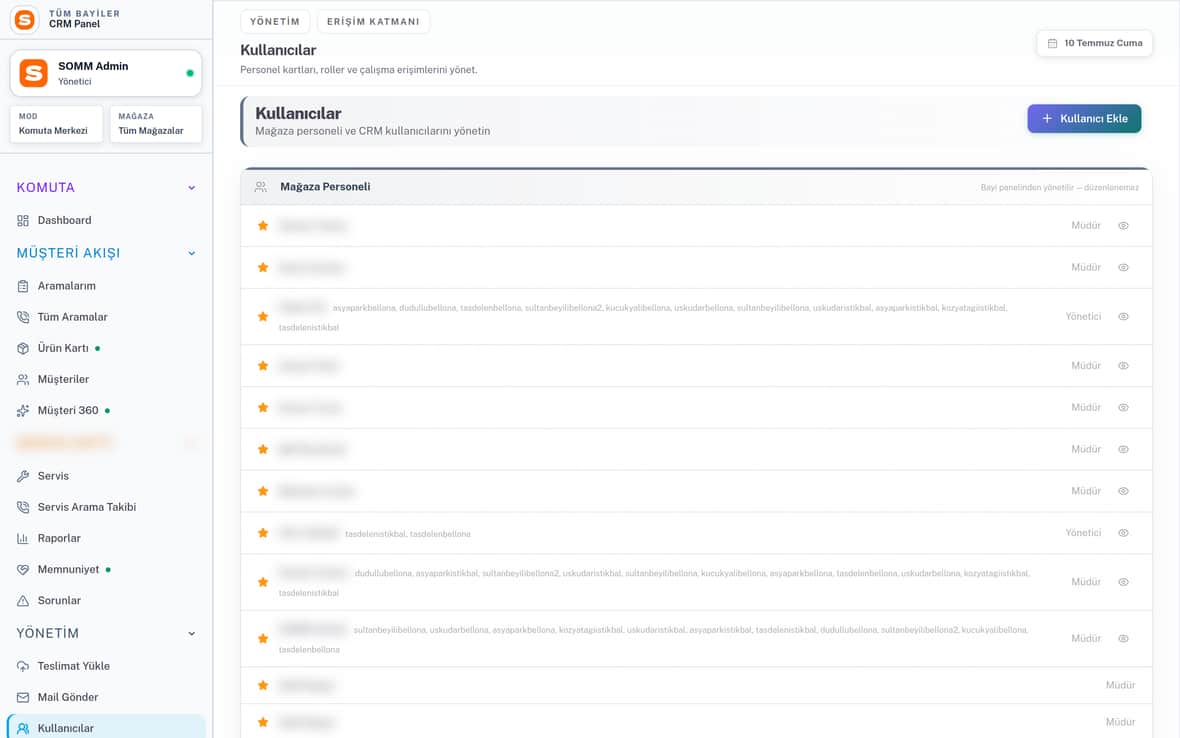Collapse the YÖNETİM sidebar section
The image size is (1180, 738).
192,633
